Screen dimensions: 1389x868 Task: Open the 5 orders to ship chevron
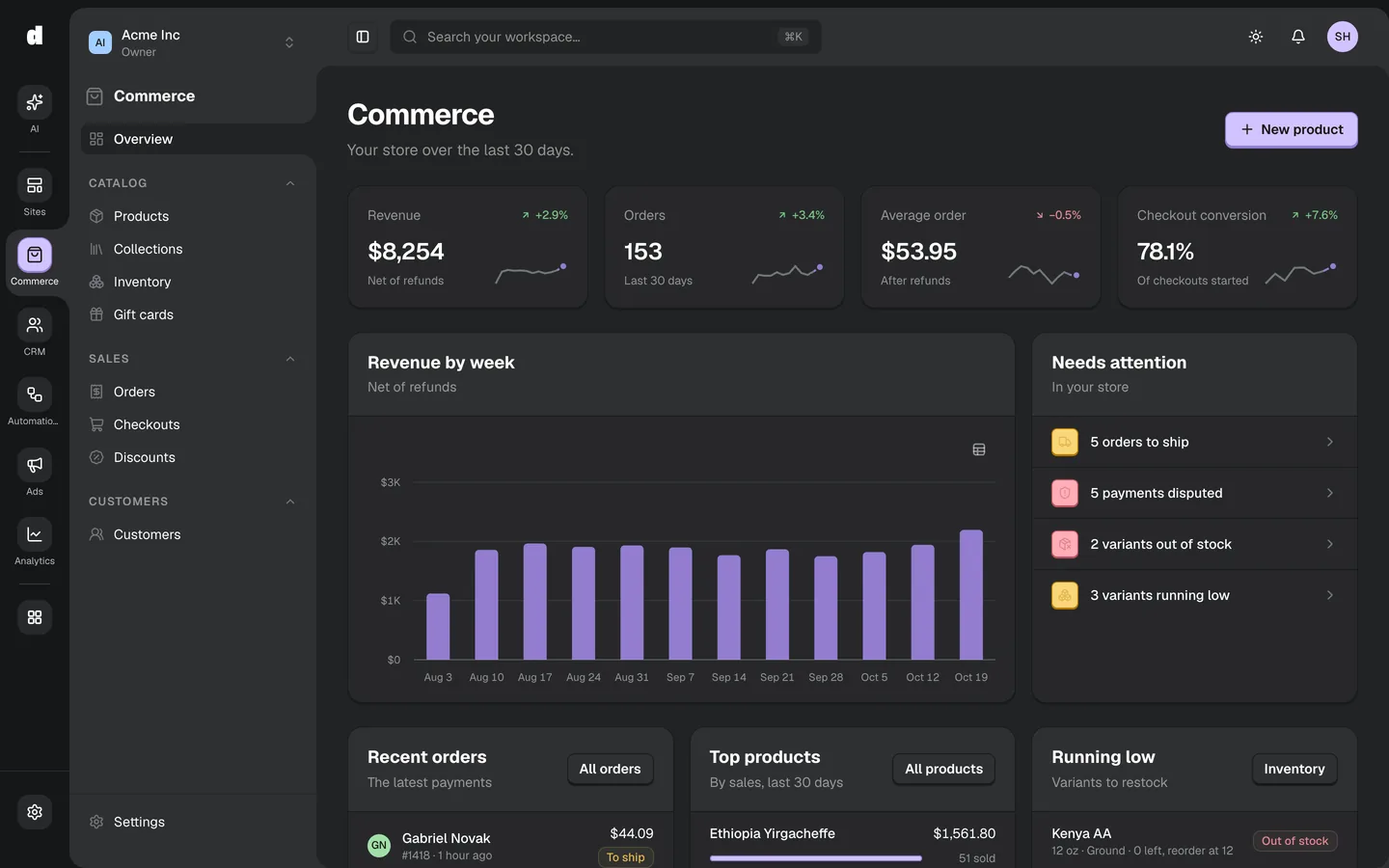pyautogui.click(x=1330, y=442)
